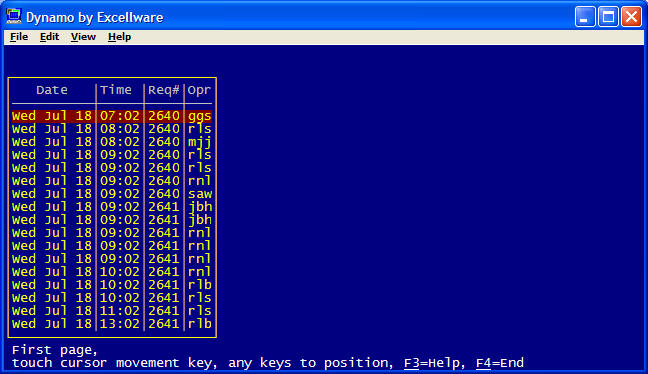This screenshot has height=374, width=648.
Task: Select the row 10:02 2641 rnl
Action: point(112,272)
